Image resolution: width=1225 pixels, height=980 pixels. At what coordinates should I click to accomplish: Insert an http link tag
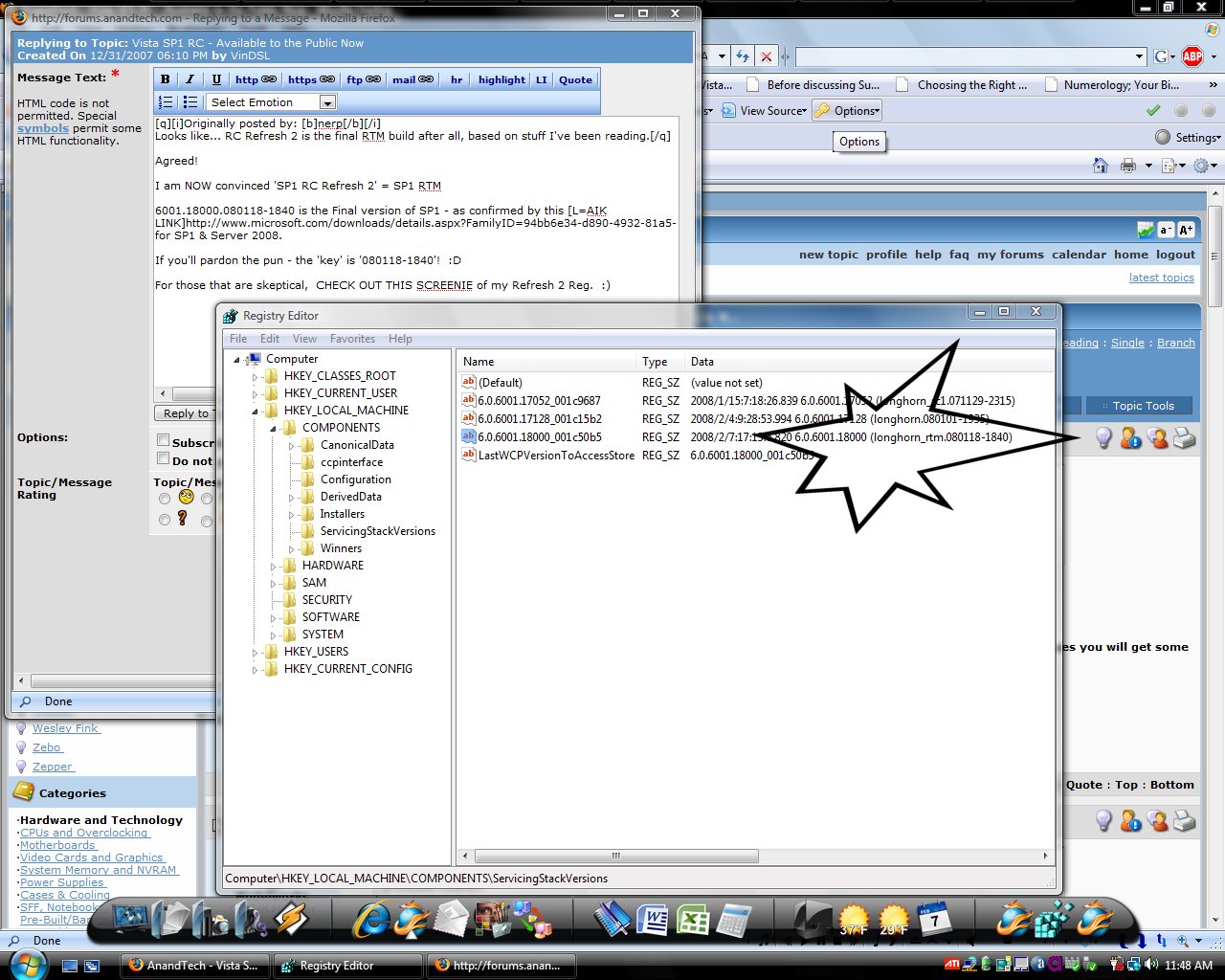[x=255, y=79]
